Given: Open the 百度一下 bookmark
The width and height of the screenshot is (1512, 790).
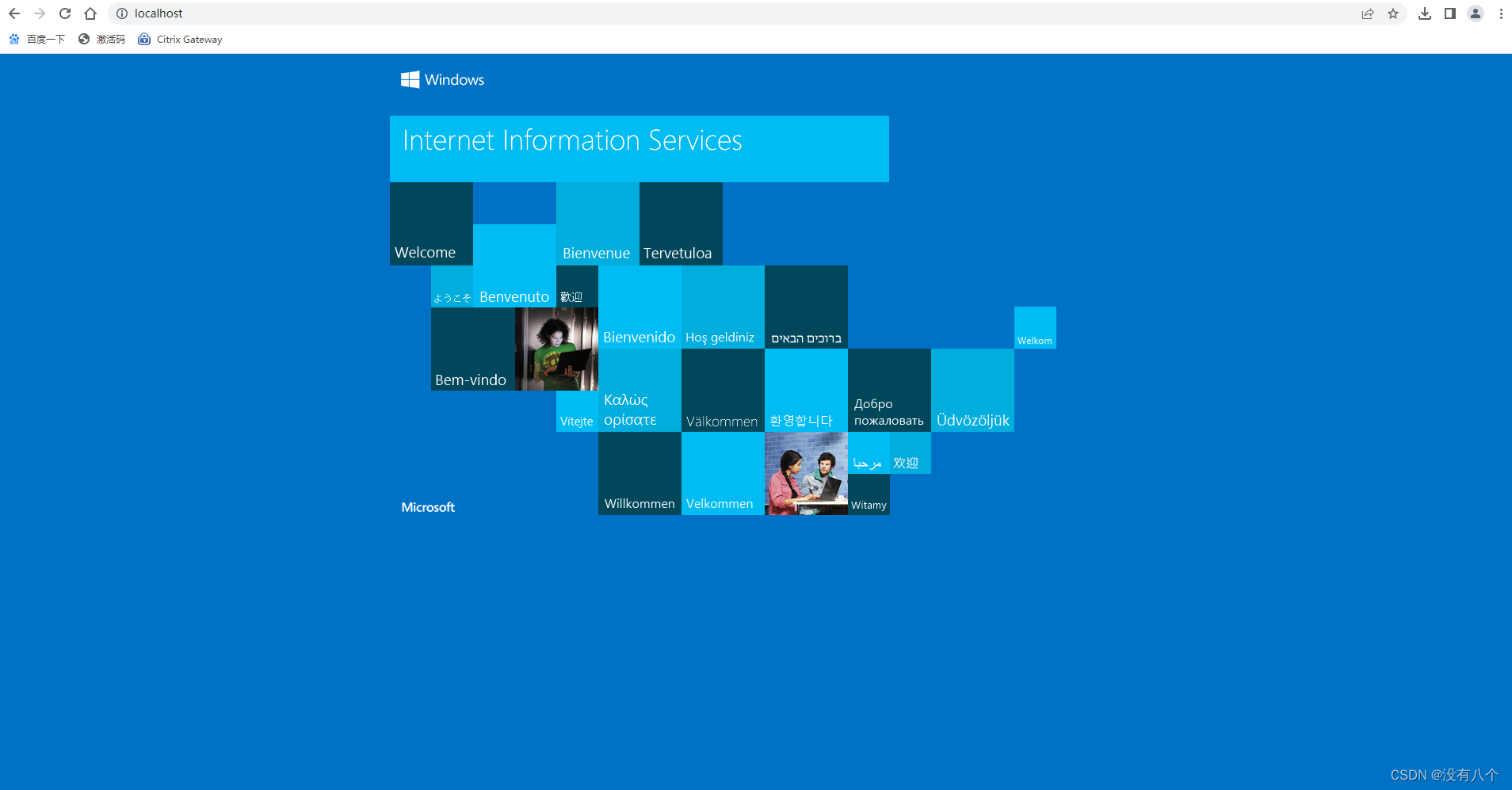Looking at the screenshot, I should [37, 39].
